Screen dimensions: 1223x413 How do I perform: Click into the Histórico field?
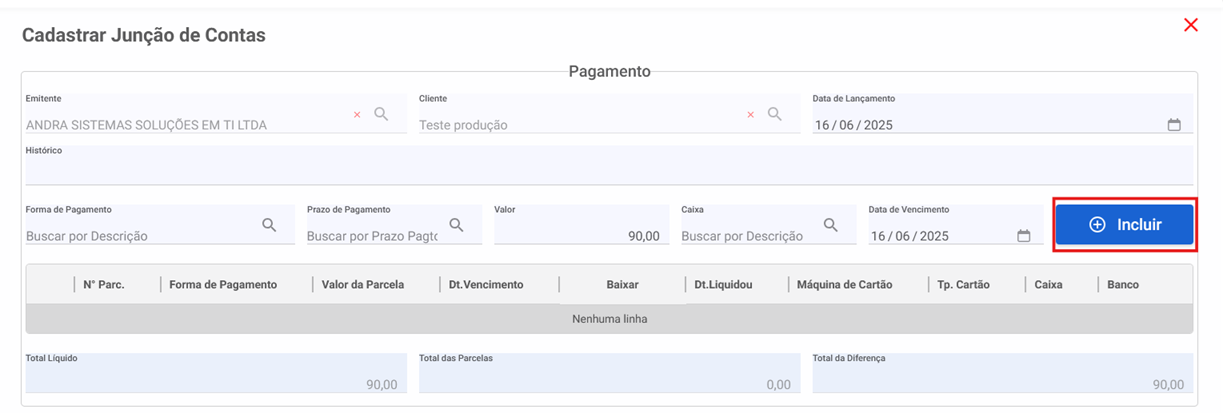coord(609,165)
